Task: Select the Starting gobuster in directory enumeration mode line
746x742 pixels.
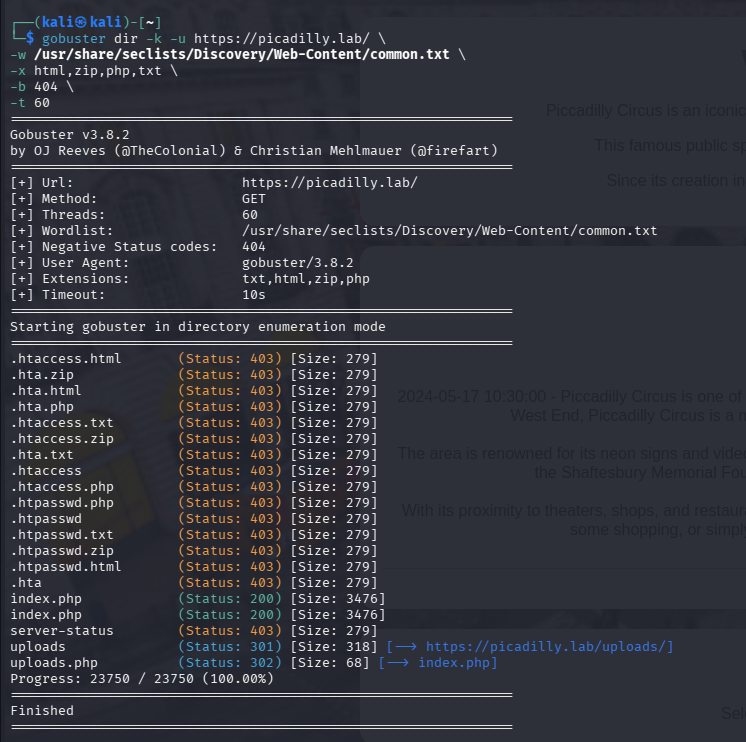Action: pyautogui.click(x=197, y=327)
